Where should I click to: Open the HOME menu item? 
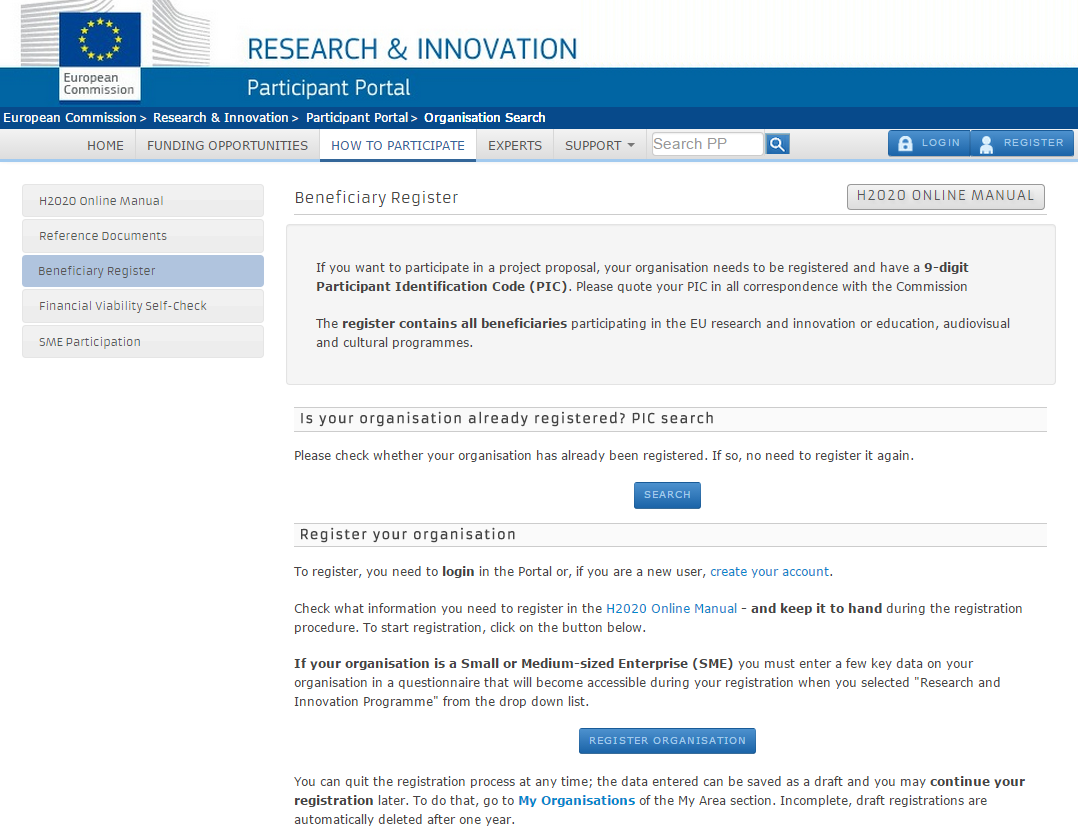point(105,145)
